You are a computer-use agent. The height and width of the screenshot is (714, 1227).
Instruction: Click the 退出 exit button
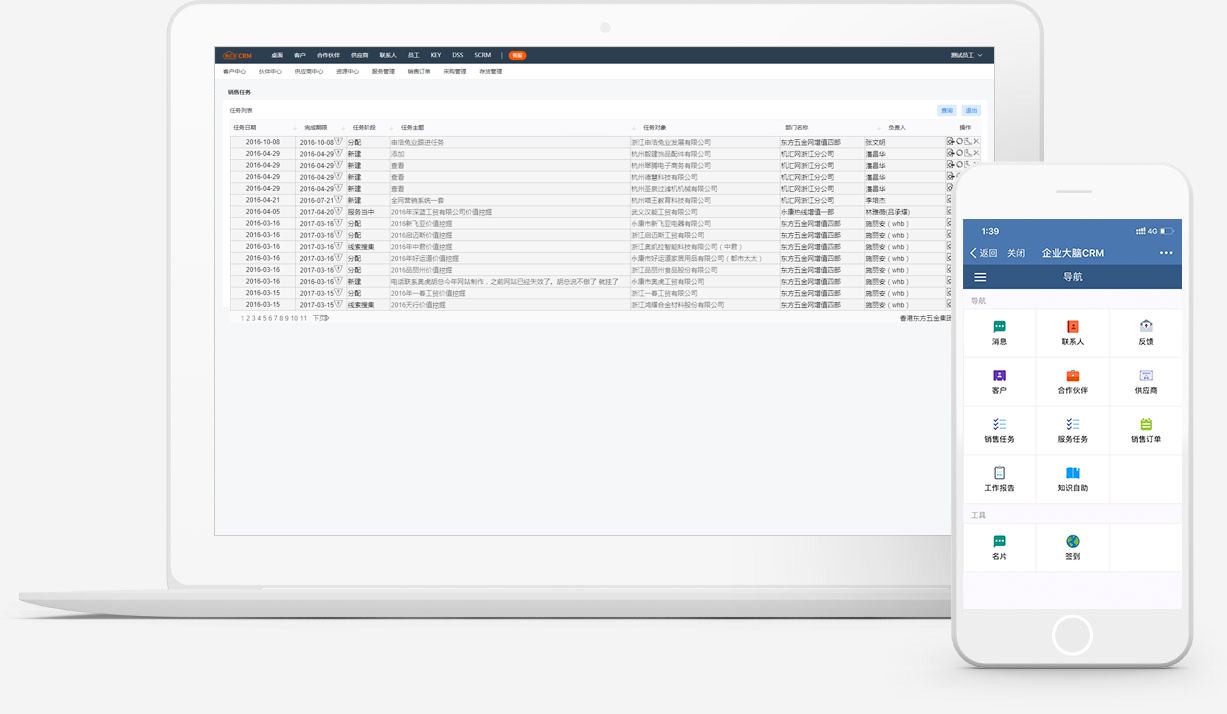click(971, 110)
